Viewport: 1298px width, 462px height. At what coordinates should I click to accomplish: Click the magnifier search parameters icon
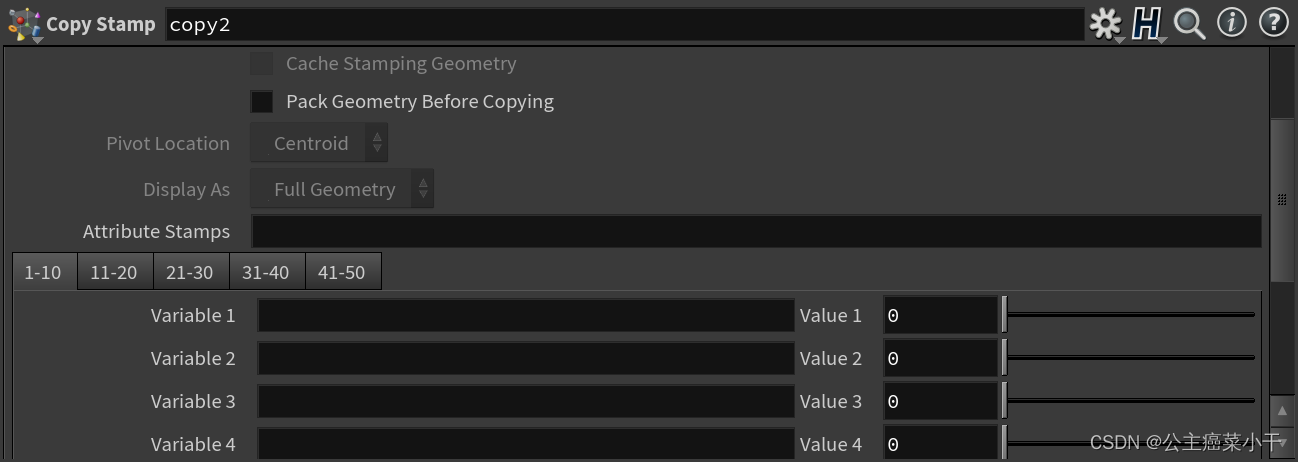tap(1189, 24)
